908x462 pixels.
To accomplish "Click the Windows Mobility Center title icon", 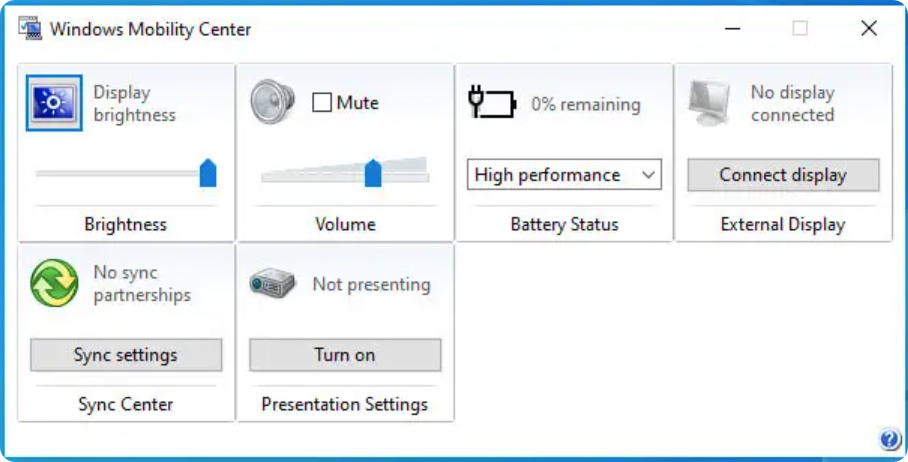I will tap(29, 29).
